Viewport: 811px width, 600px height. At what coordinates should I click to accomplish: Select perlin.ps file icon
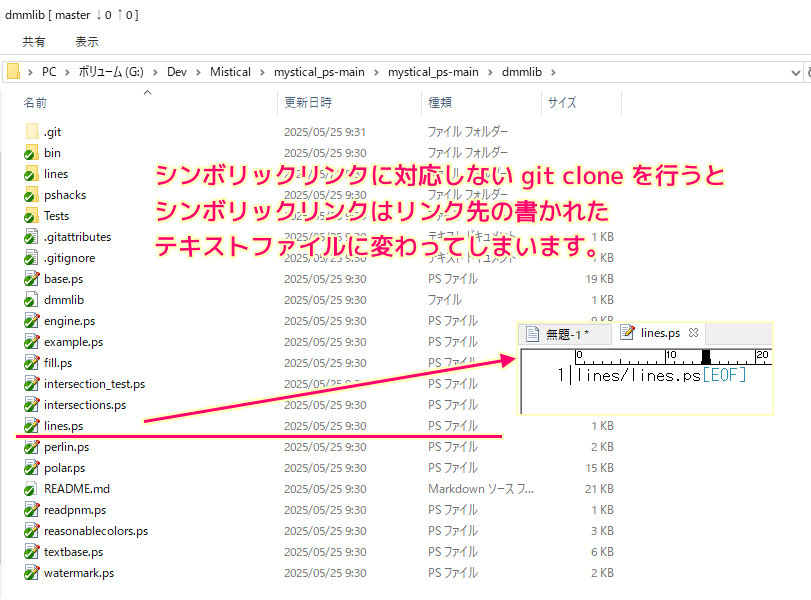[x=32, y=447]
